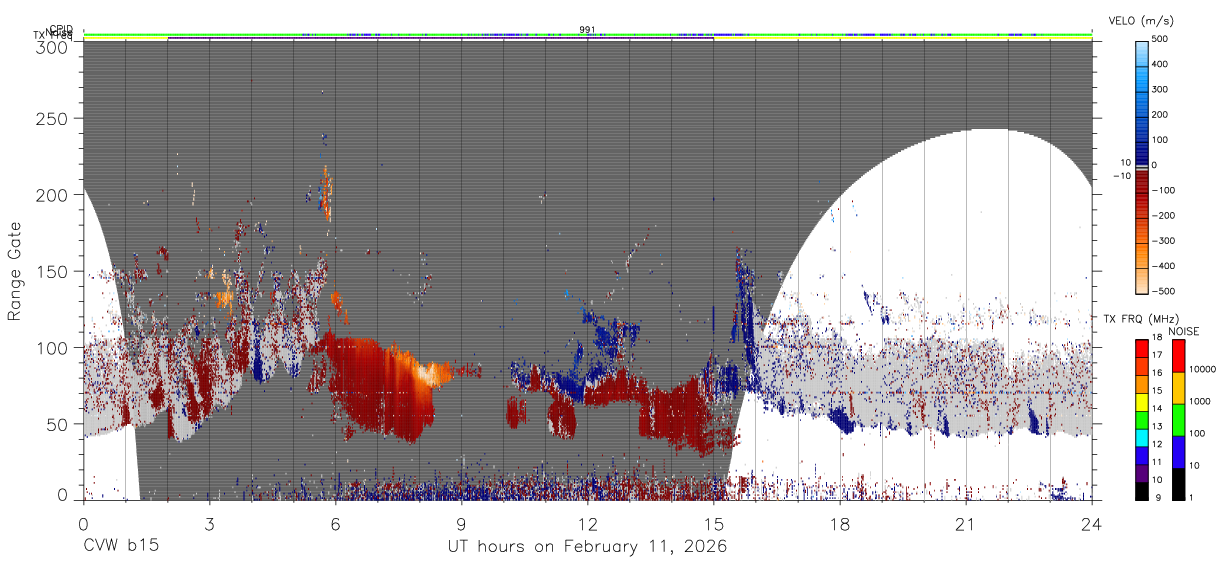Click the black segment of NOISE colorbar
The width and height of the screenshot is (1228, 567).
(1178, 483)
